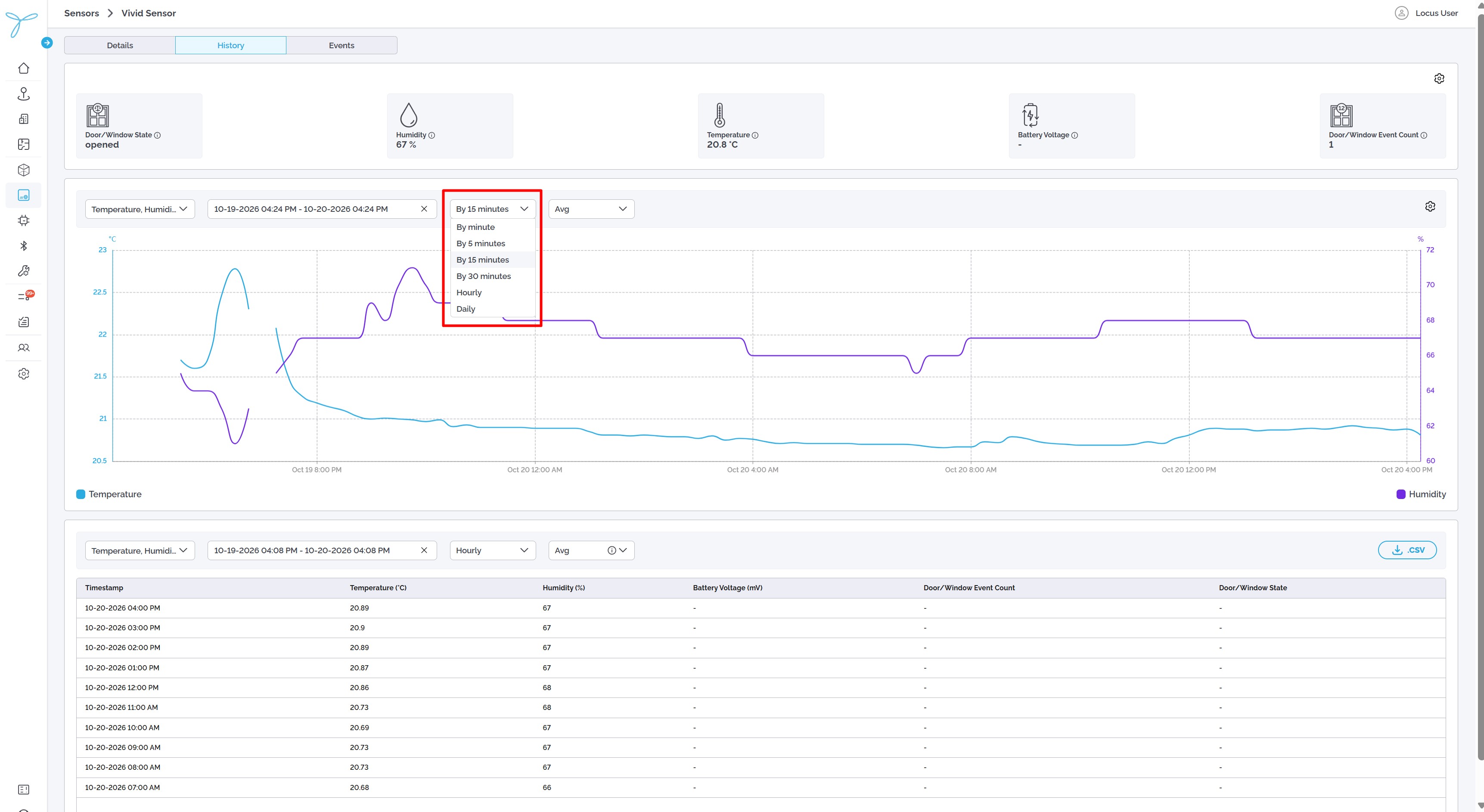Choose 'By 30 minutes' interval option
This screenshot has height=812, width=1484.
pos(493,276)
